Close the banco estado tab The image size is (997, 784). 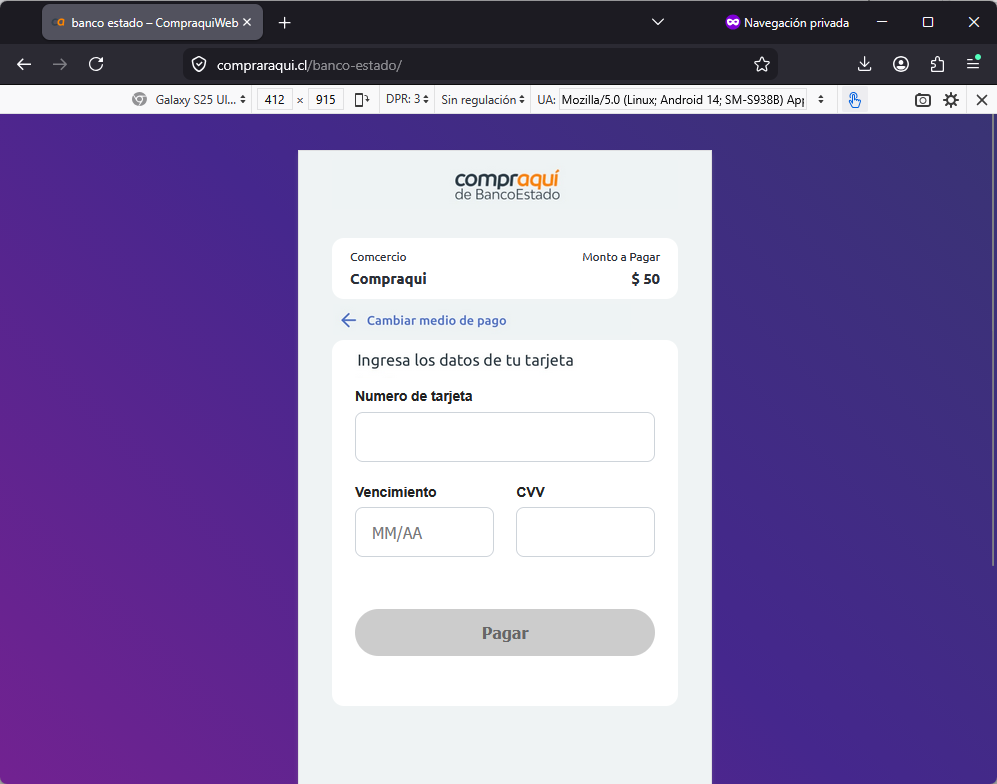click(x=247, y=22)
